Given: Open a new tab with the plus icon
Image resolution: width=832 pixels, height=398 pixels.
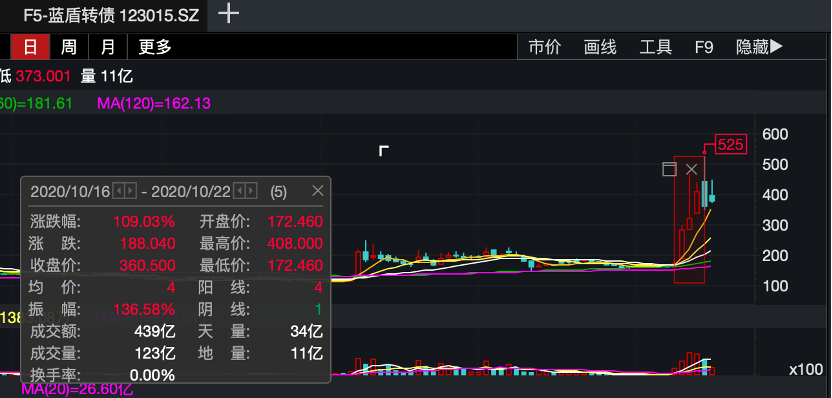Looking at the screenshot, I should [x=228, y=13].
